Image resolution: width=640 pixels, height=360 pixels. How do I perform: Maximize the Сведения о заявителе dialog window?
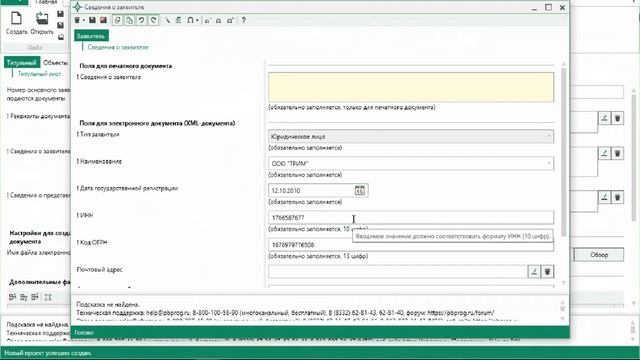point(549,7)
